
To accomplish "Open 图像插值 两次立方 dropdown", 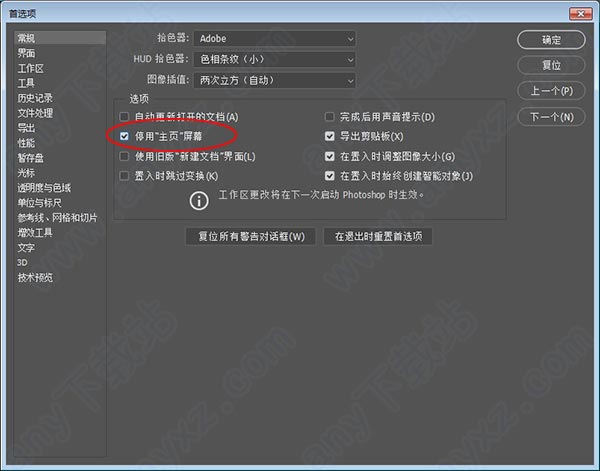I will pyautogui.click(x=275, y=80).
